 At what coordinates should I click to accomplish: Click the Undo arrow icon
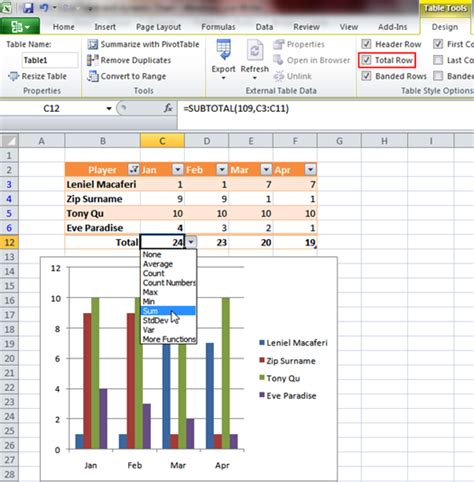[x=44, y=7]
